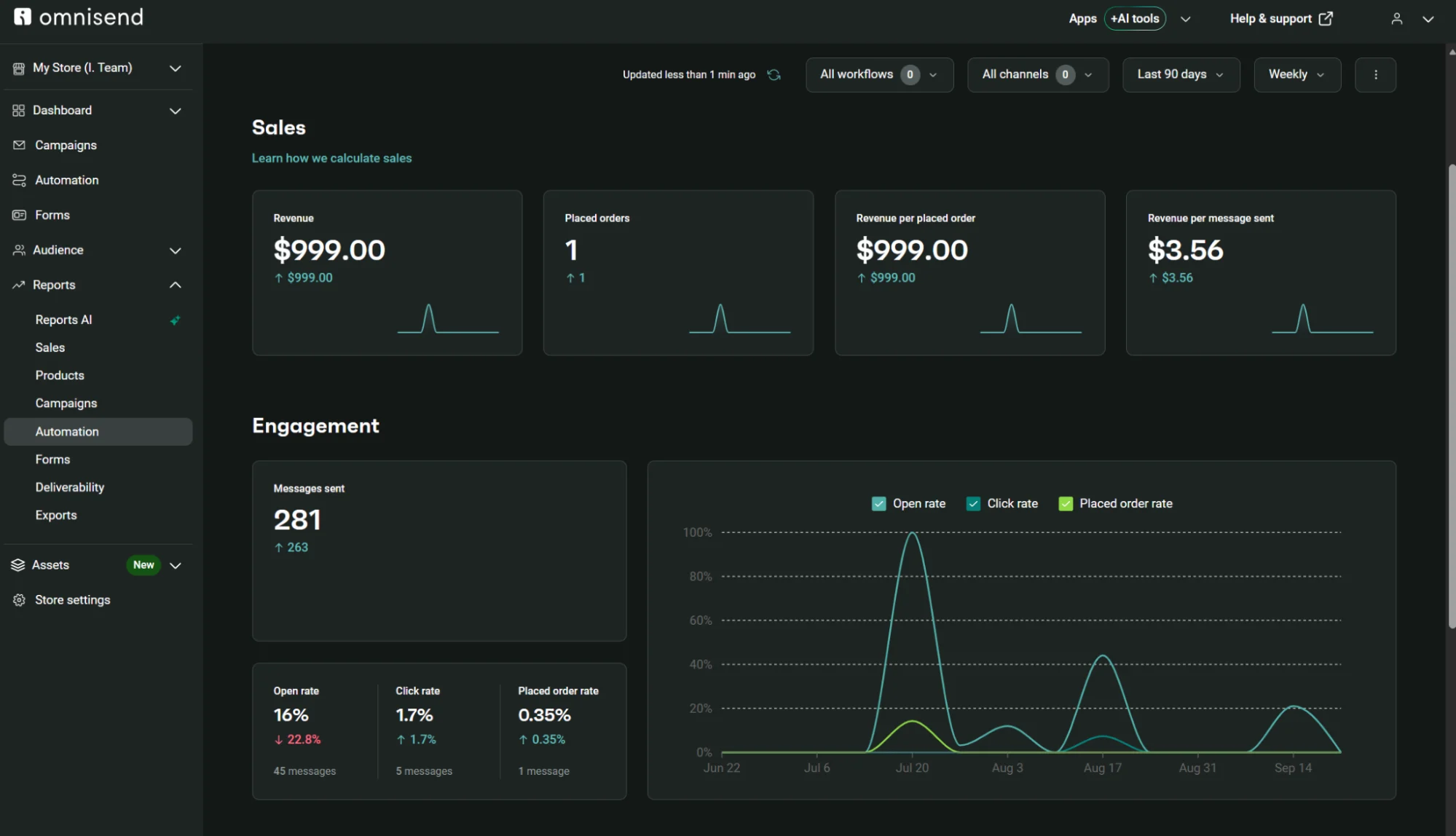Image resolution: width=1456 pixels, height=836 pixels.
Task: Click the Dashboard grid icon
Action: point(19,111)
